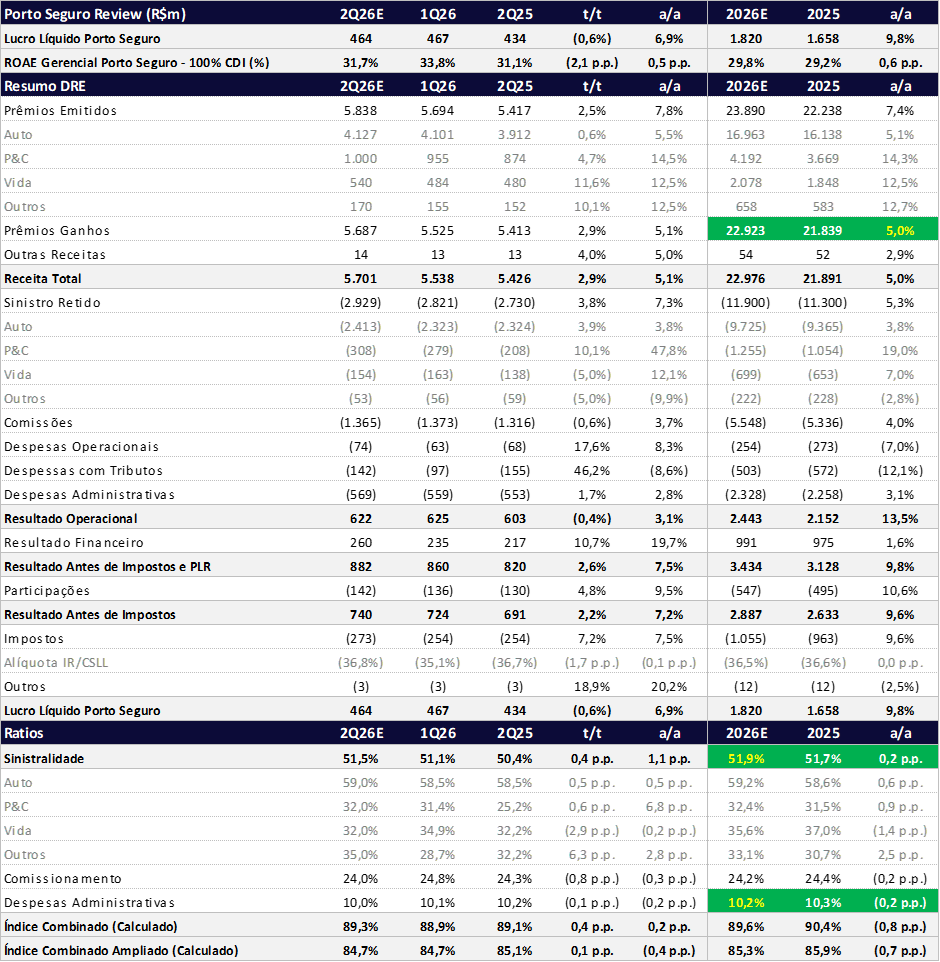The height and width of the screenshot is (962, 940).
Task: Select Prêmios Emitidos 2Q26E value 5.838
Action: [x=361, y=110]
